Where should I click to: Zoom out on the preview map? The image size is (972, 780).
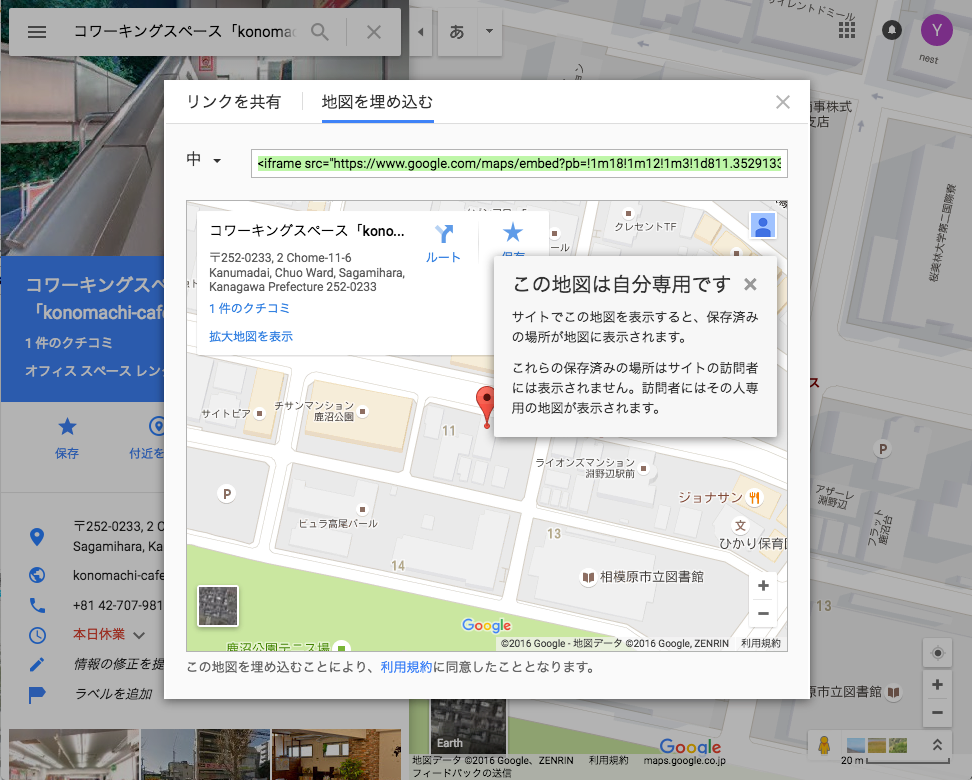pyautogui.click(x=763, y=614)
